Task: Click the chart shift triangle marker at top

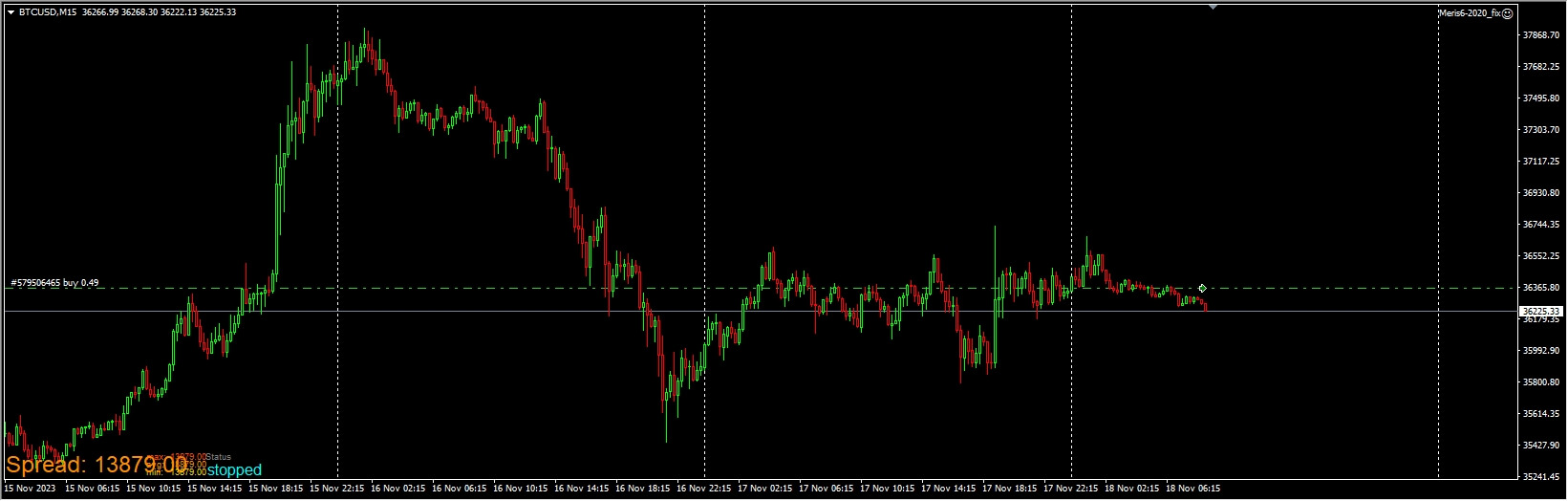Action: (1213, 7)
